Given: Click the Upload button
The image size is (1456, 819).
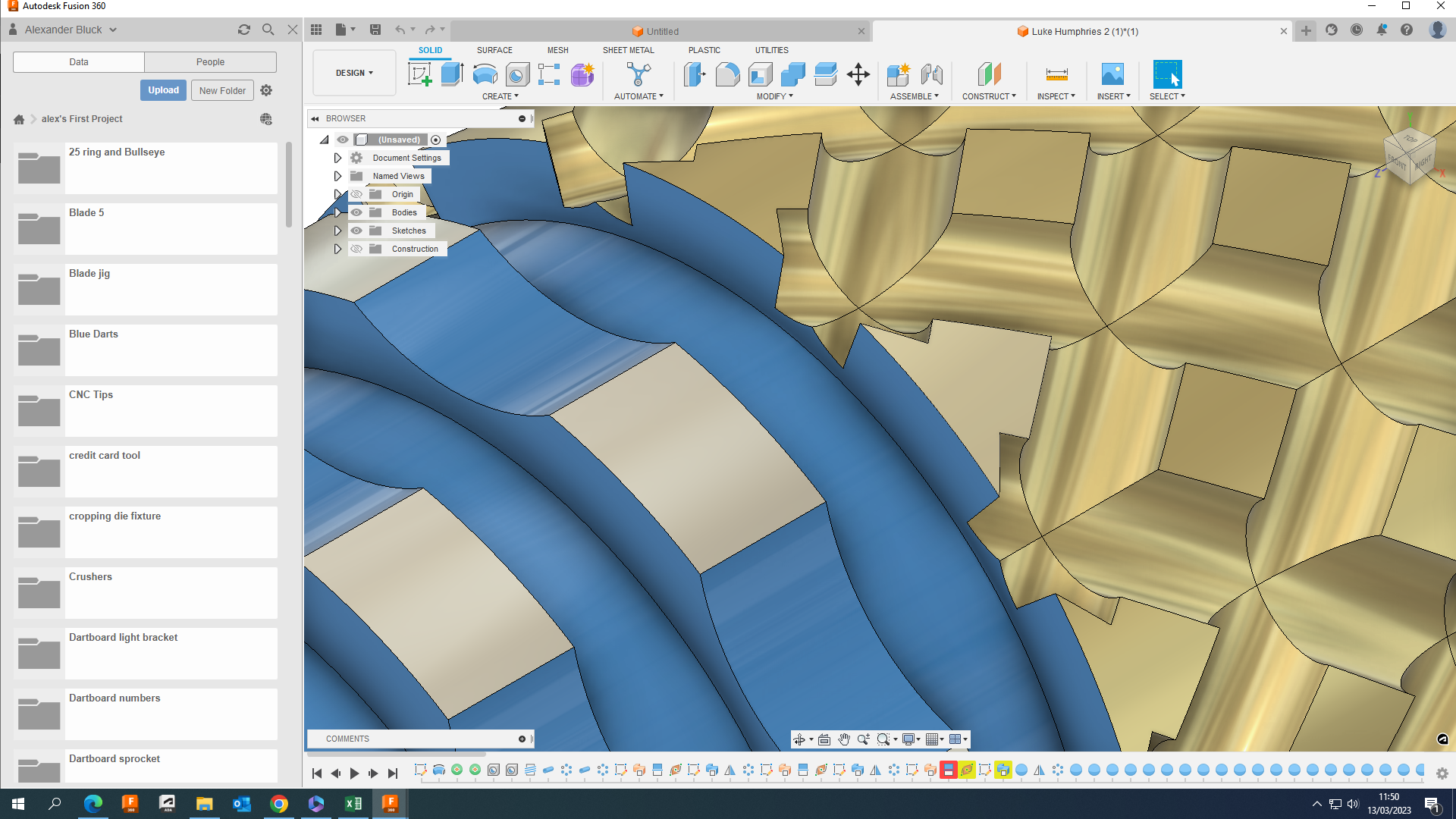Looking at the screenshot, I should (163, 90).
